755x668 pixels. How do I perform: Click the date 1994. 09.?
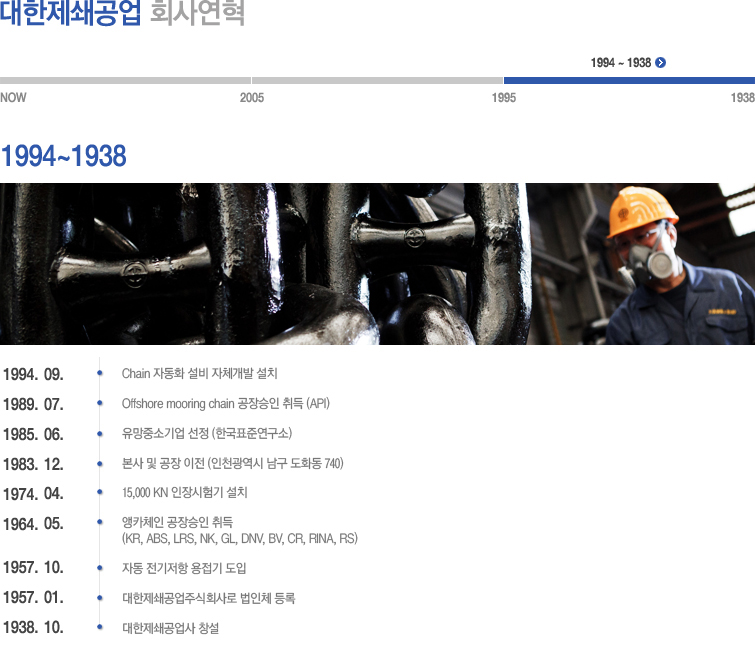[33, 374]
